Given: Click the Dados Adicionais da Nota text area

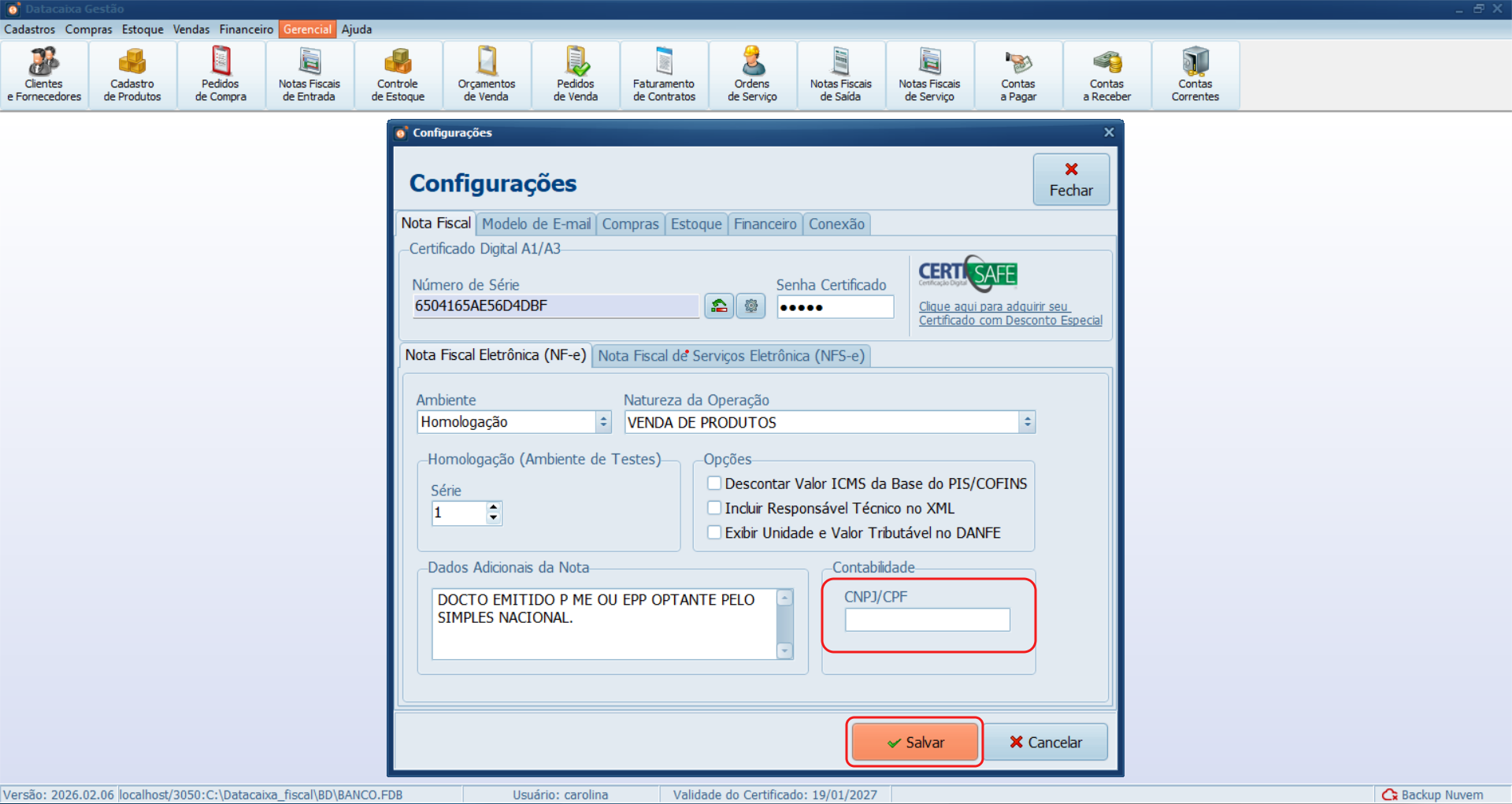Looking at the screenshot, I should tap(604, 624).
